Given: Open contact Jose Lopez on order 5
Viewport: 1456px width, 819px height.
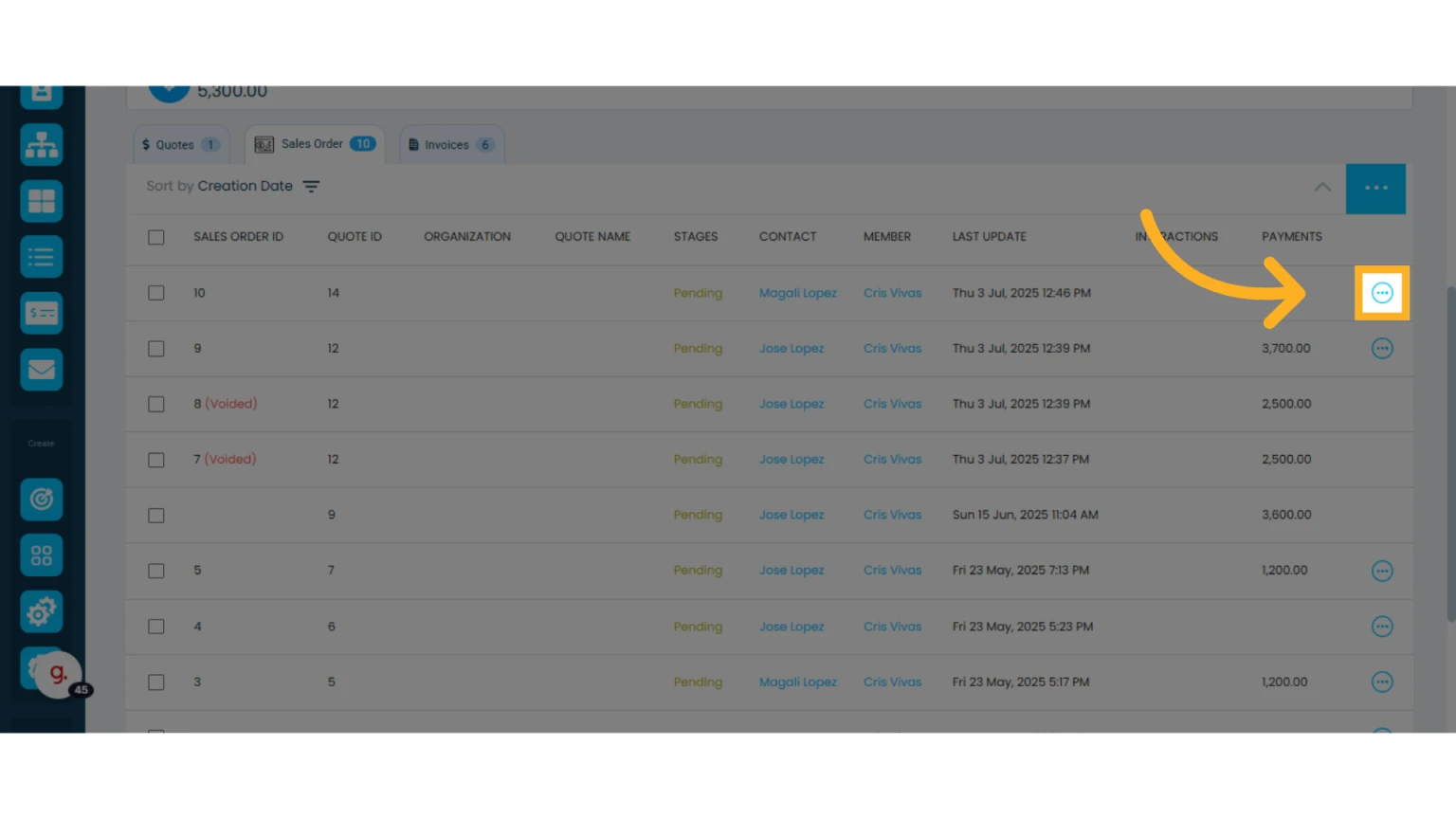Looking at the screenshot, I should click(x=791, y=570).
